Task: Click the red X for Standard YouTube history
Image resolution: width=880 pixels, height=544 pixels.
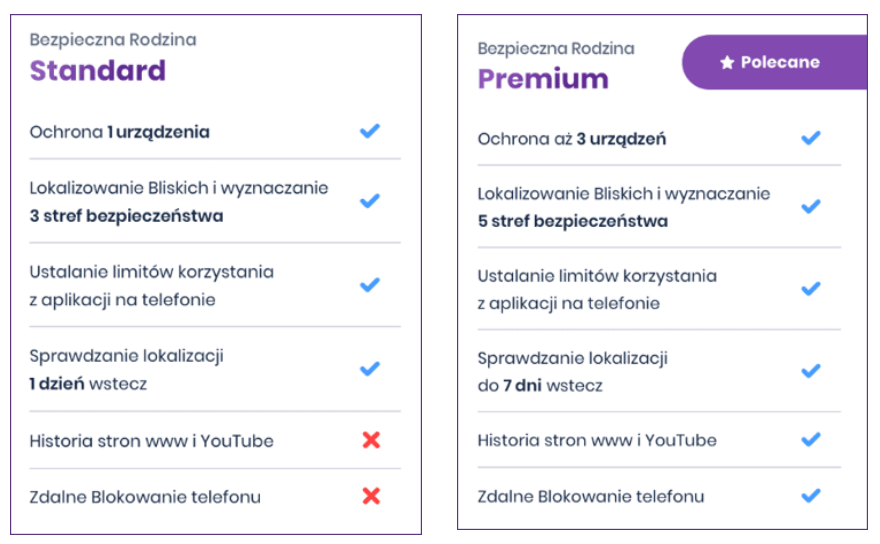Action: 371,440
